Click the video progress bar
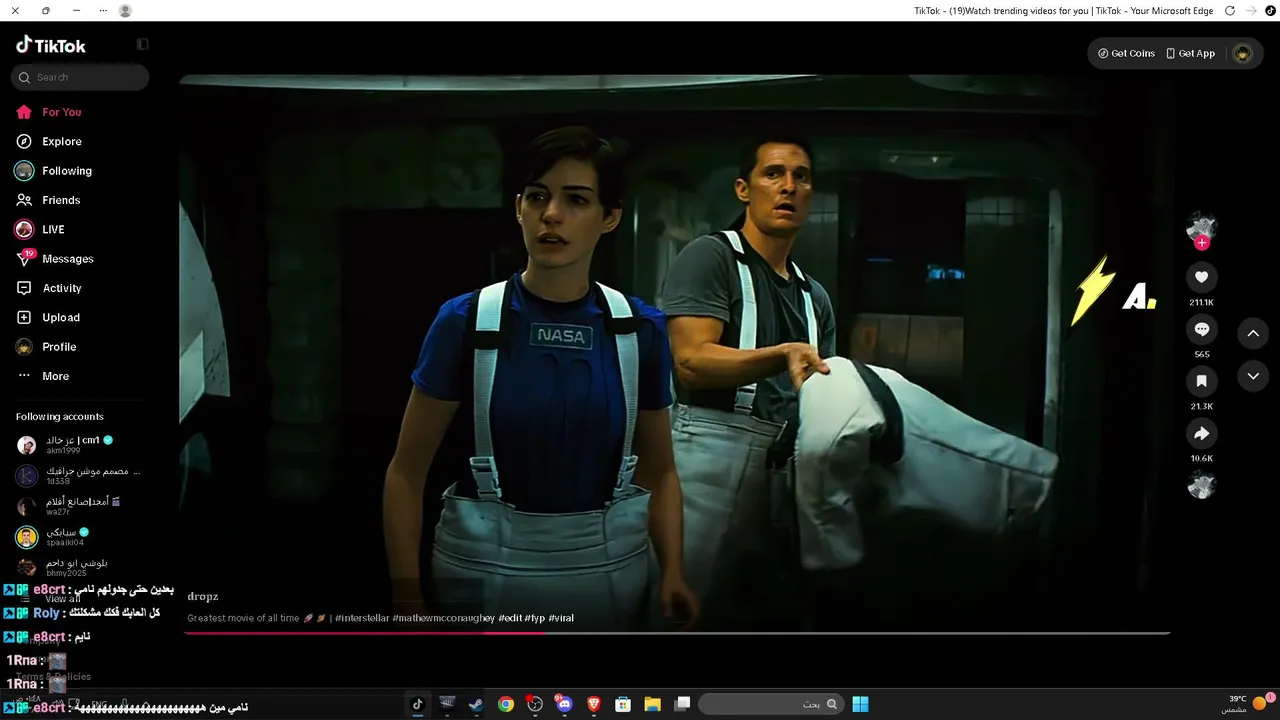This screenshot has width=1280, height=720. (x=677, y=633)
